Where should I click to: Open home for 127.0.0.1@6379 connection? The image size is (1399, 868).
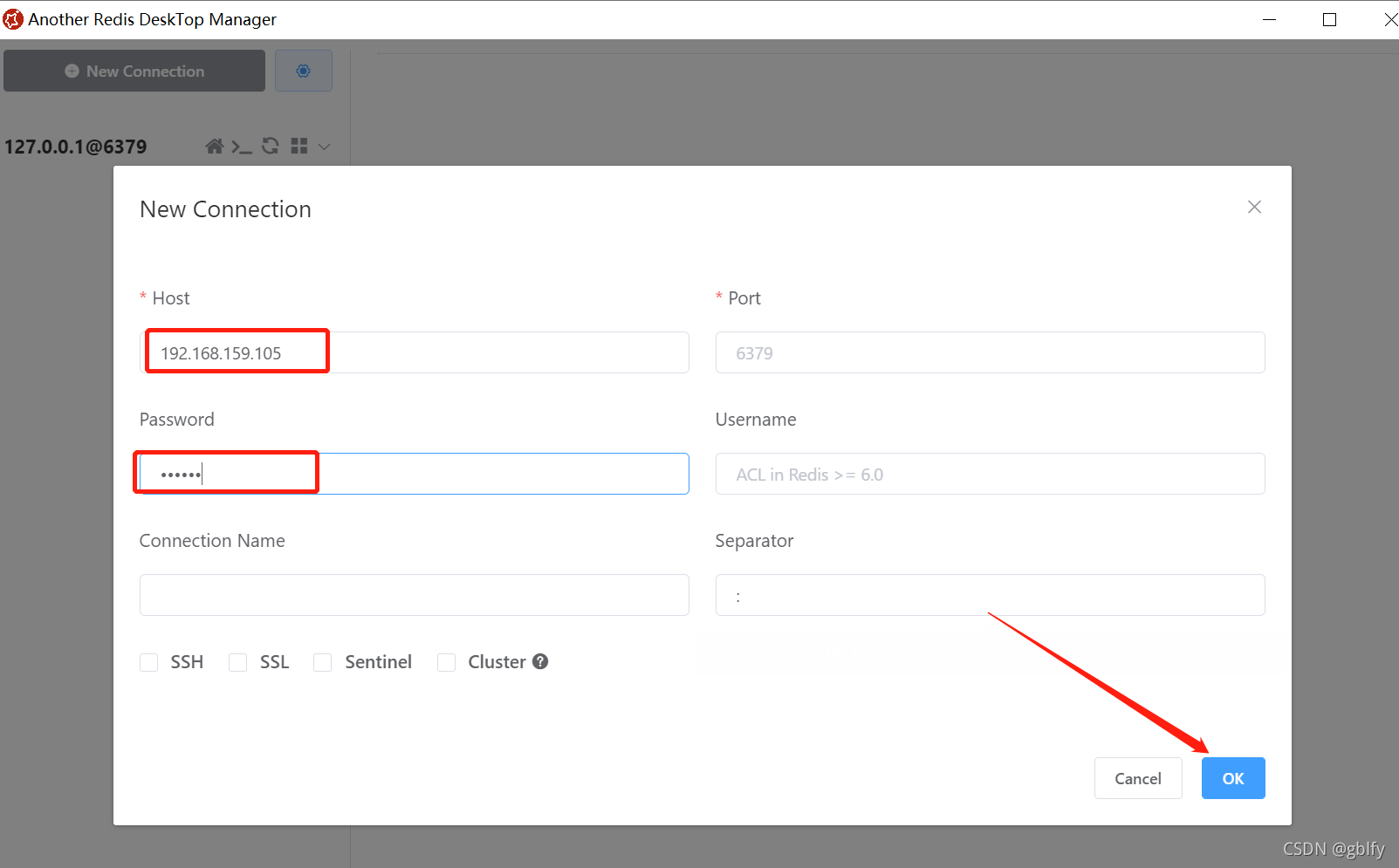point(214,146)
